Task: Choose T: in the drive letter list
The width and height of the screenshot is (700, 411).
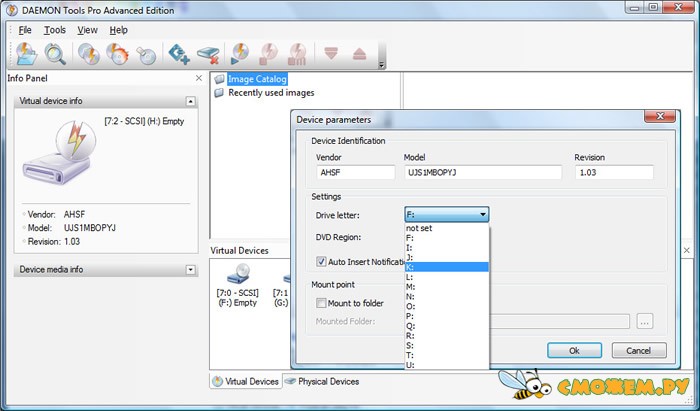Action: pyautogui.click(x=446, y=355)
